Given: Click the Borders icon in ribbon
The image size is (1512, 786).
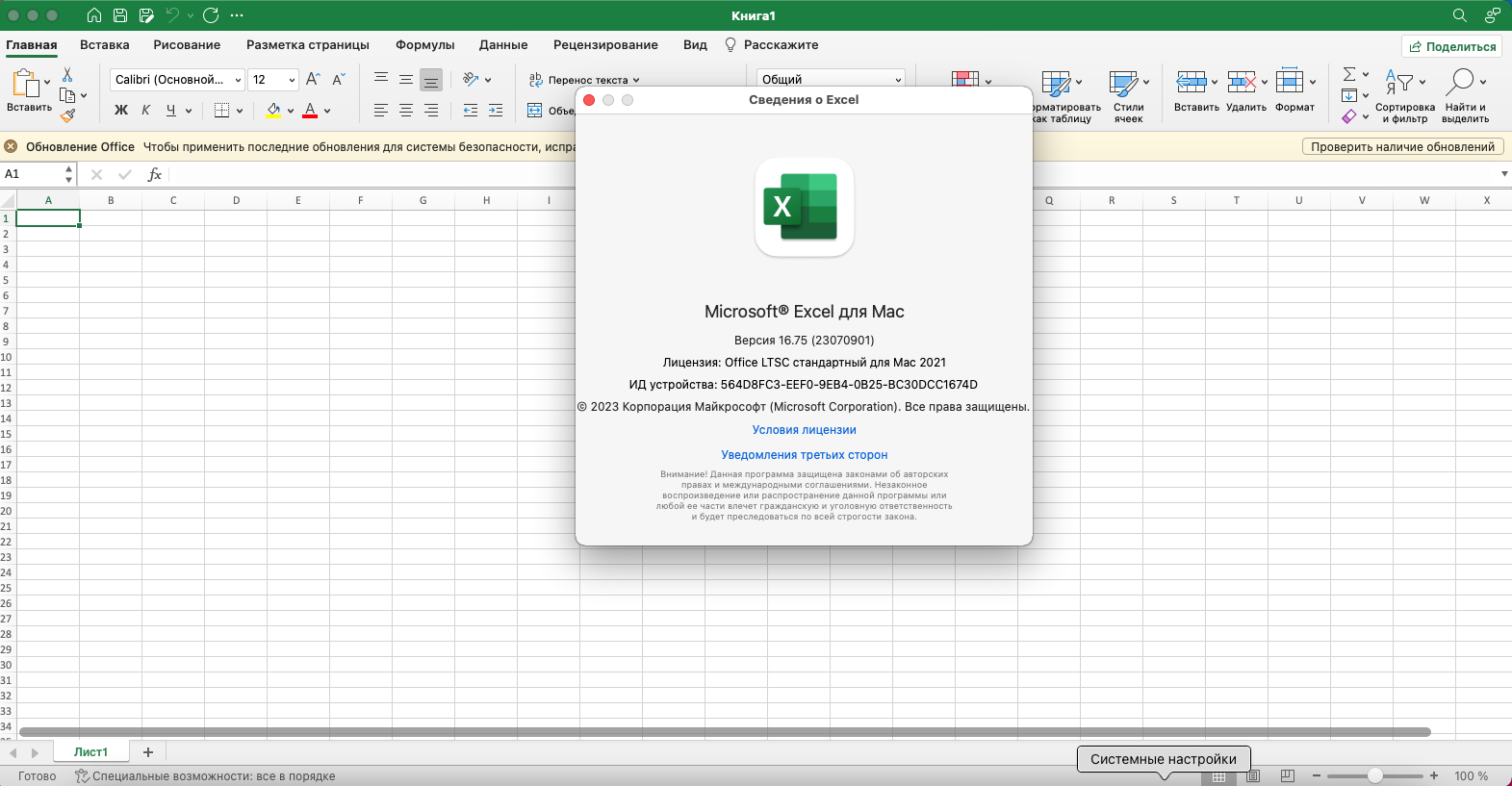Looking at the screenshot, I should click(221, 111).
